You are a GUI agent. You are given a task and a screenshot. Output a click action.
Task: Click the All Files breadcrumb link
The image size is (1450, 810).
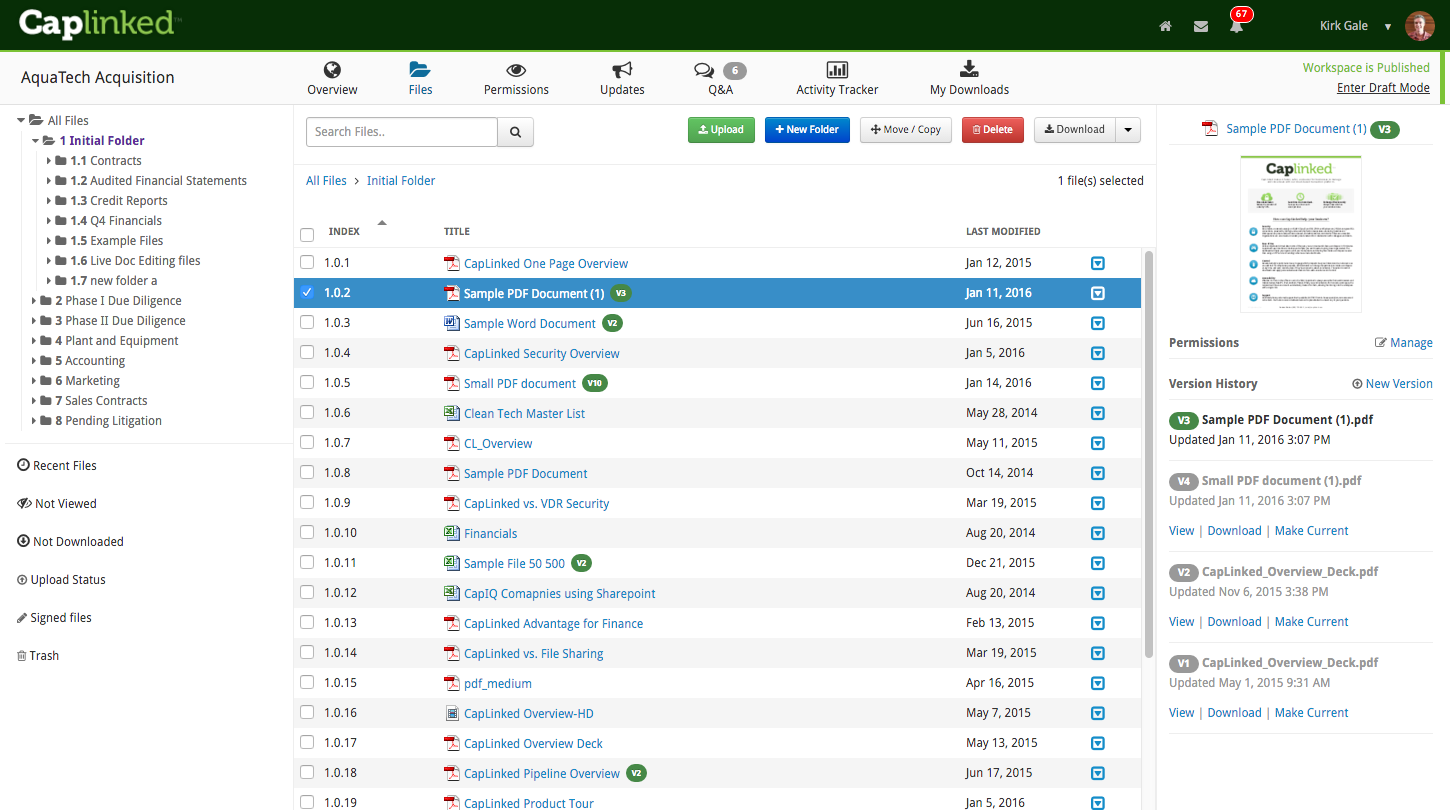326,181
